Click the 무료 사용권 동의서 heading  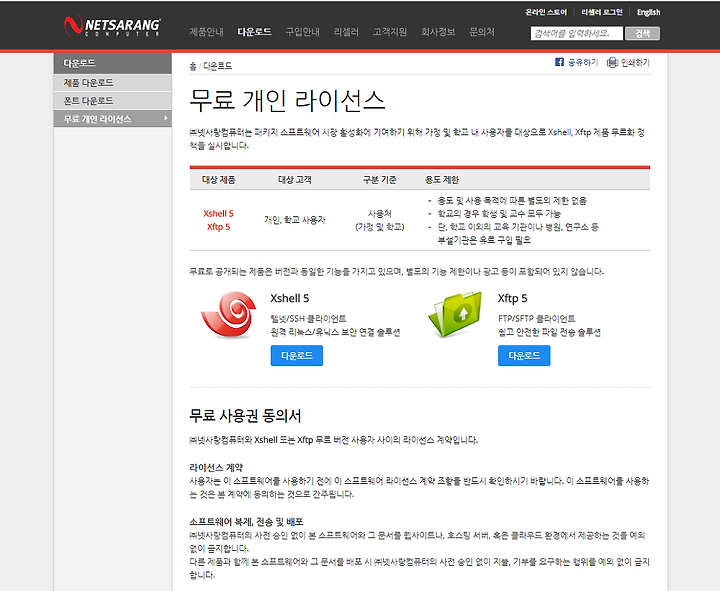pos(245,416)
